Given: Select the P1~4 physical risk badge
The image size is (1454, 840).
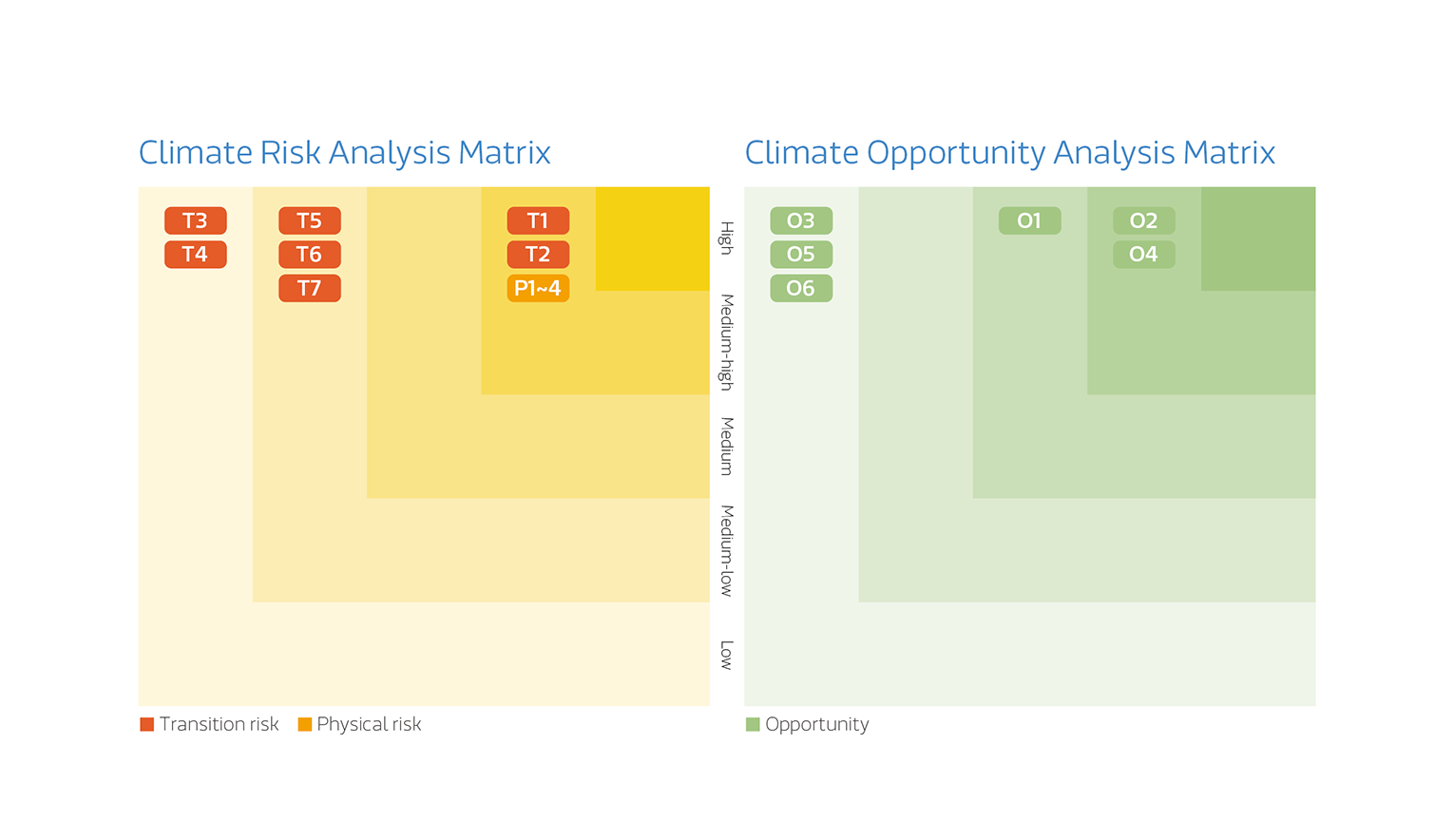Looking at the screenshot, I should pyautogui.click(x=538, y=288).
